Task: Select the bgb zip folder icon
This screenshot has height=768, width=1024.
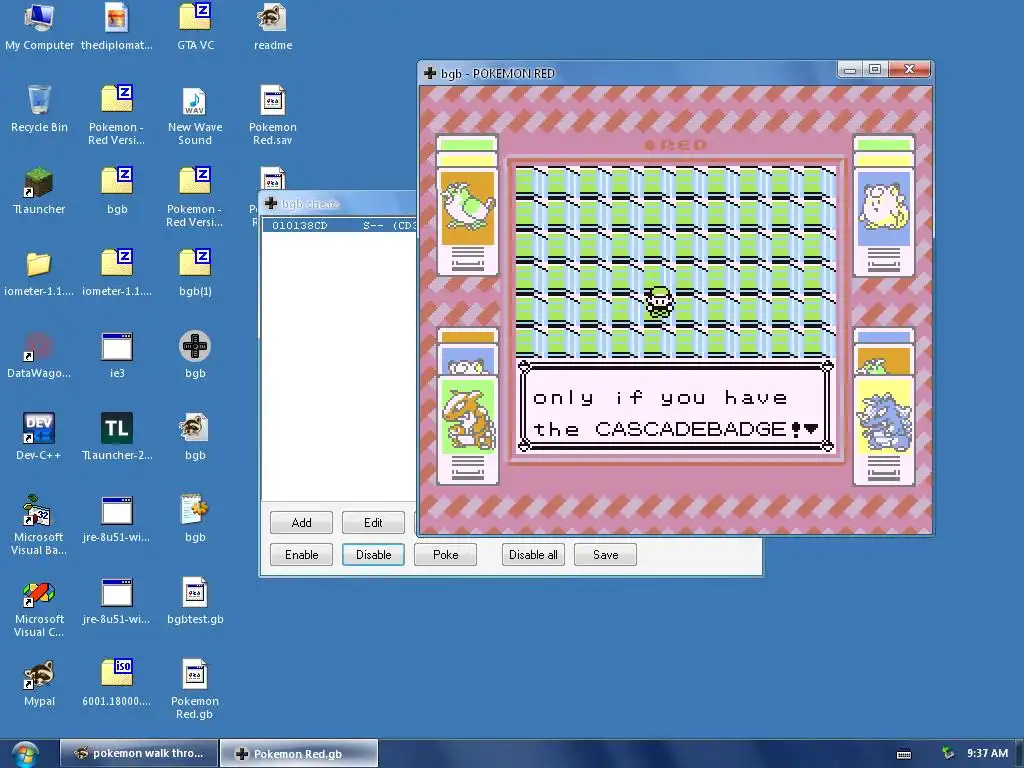Action: (x=117, y=191)
